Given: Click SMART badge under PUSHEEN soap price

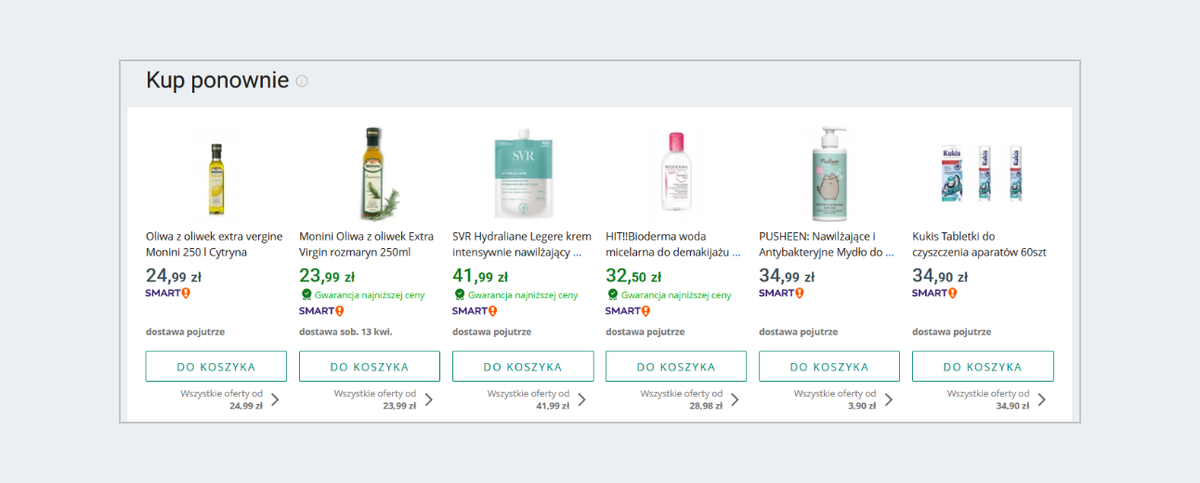Looking at the screenshot, I should [781, 293].
